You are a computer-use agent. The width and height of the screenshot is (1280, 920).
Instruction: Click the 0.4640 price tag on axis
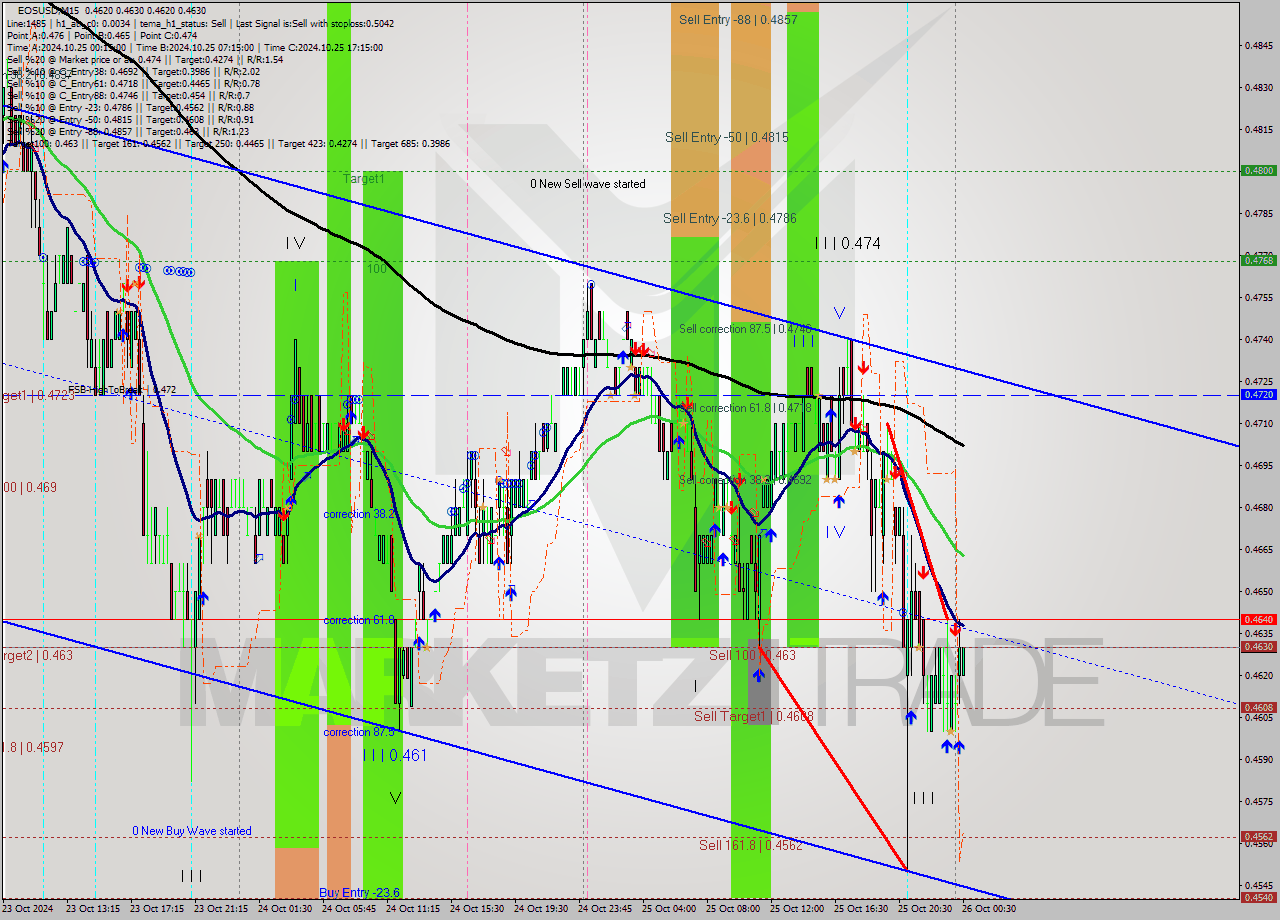(1258, 620)
